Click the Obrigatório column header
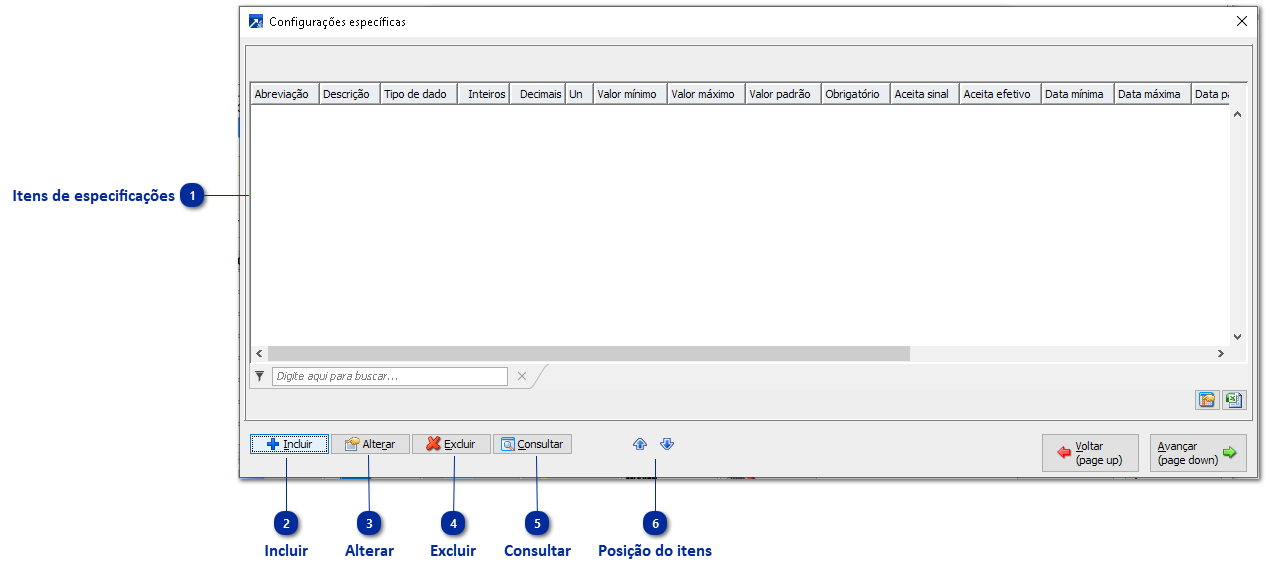Image resolution: width=1268 pixels, height=577 pixels. (x=856, y=94)
